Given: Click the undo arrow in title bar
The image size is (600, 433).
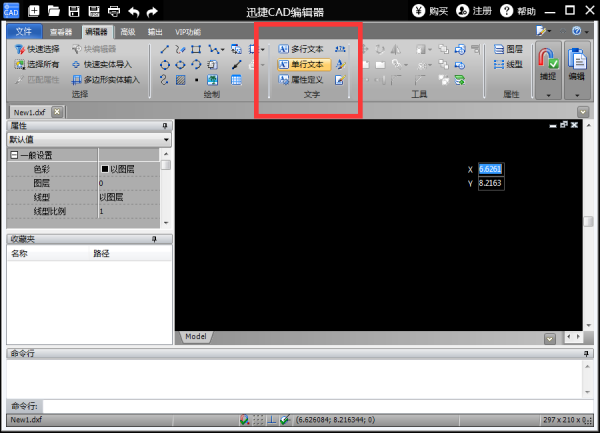Looking at the screenshot, I should coord(134,11).
